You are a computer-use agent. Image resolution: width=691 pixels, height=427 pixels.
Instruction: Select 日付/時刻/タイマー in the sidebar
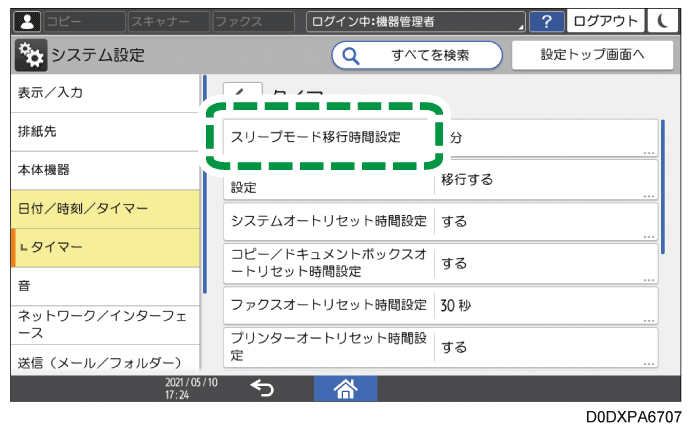tap(105, 209)
